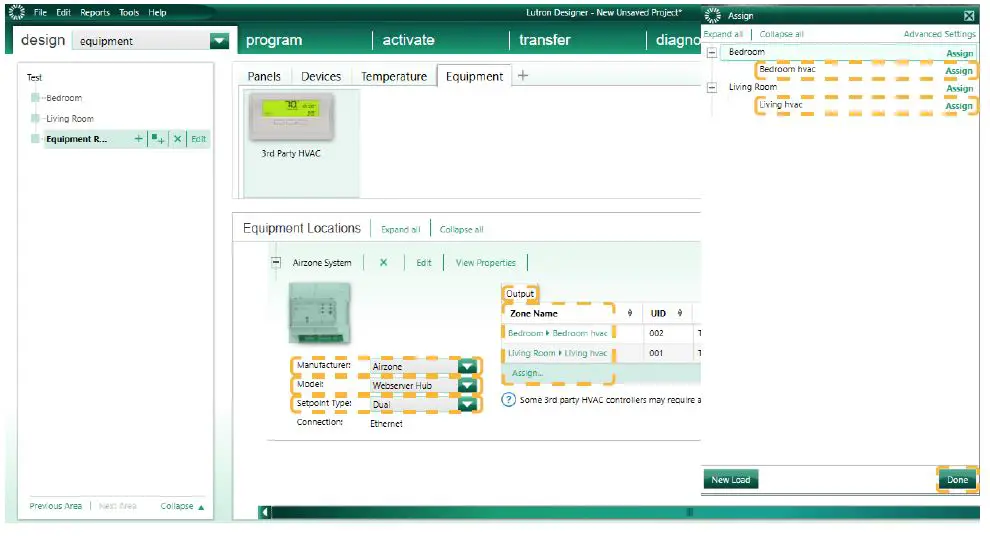Open the Manufacturer dropdown

467,366
